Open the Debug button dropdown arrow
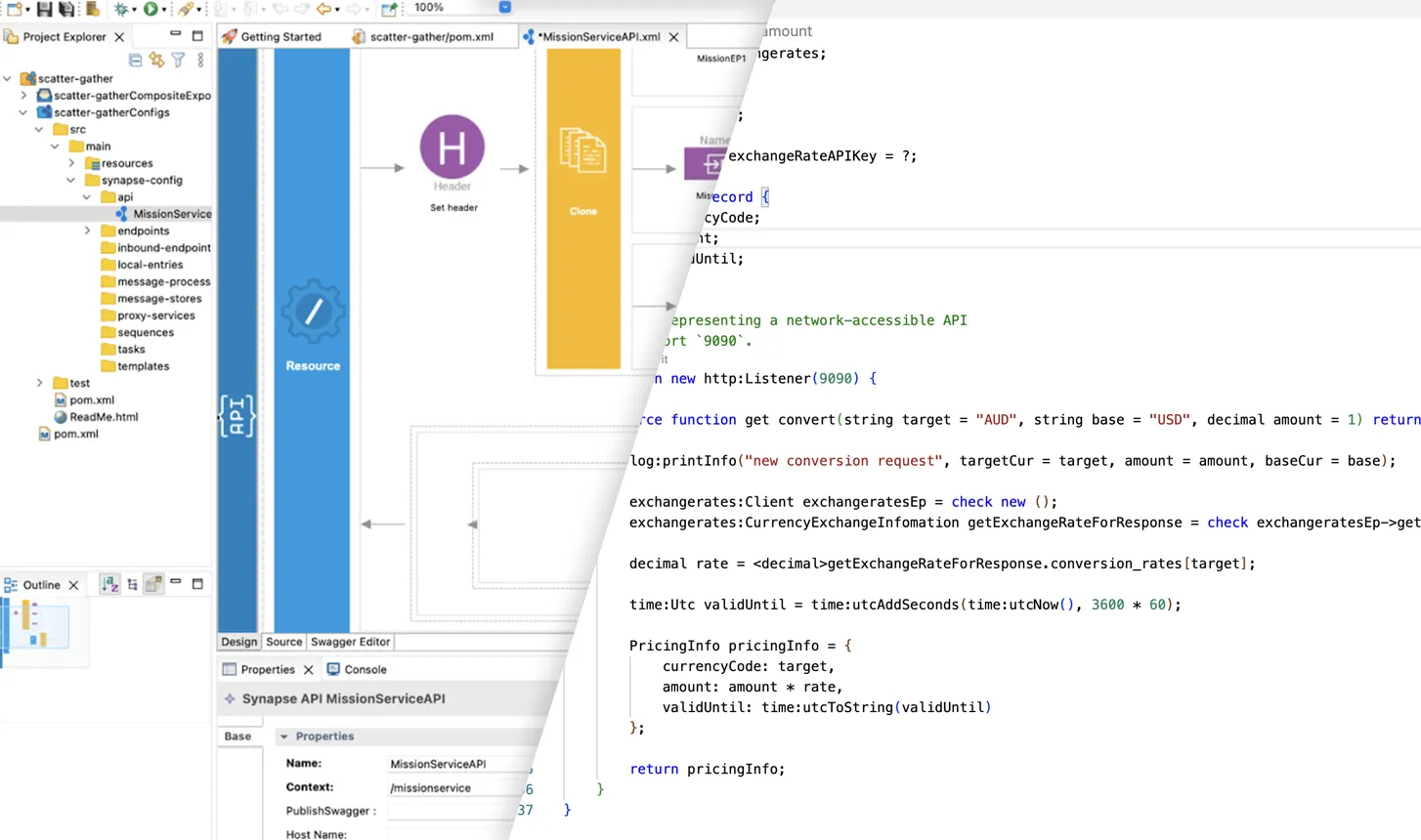Image resolution: width=1421 pixels, height=840 pixels. (x=135, y=10)
